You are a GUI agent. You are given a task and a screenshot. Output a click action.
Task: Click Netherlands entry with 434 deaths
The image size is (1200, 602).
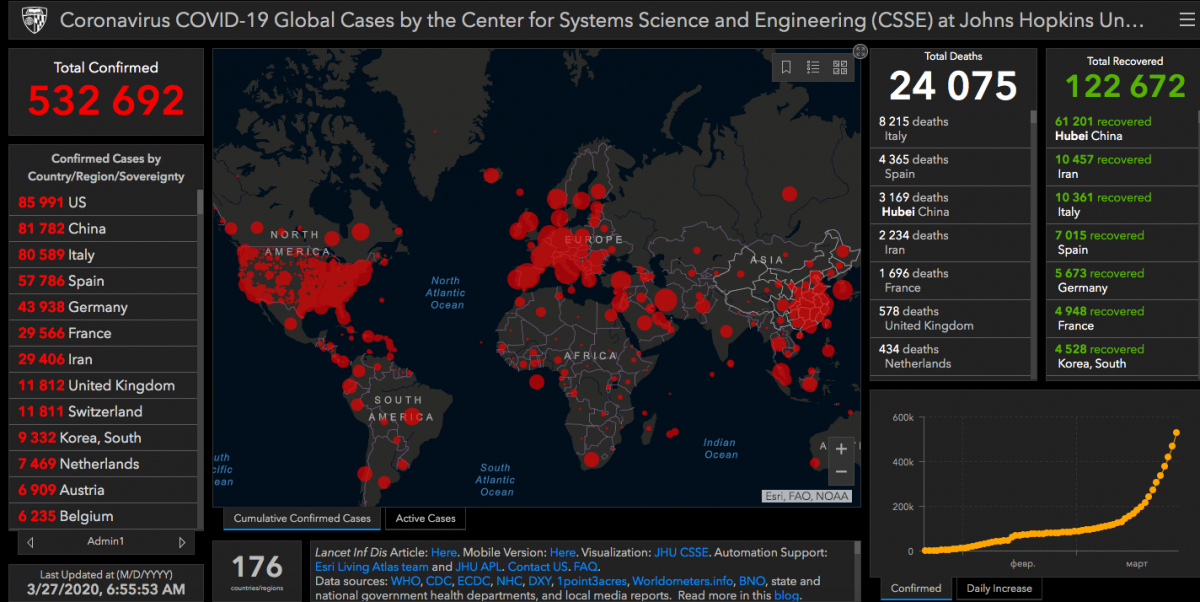tap(950, 357)
